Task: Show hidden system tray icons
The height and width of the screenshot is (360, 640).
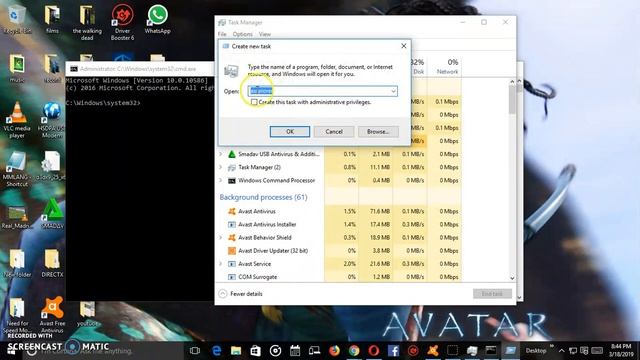Action: tap(562, 351)
